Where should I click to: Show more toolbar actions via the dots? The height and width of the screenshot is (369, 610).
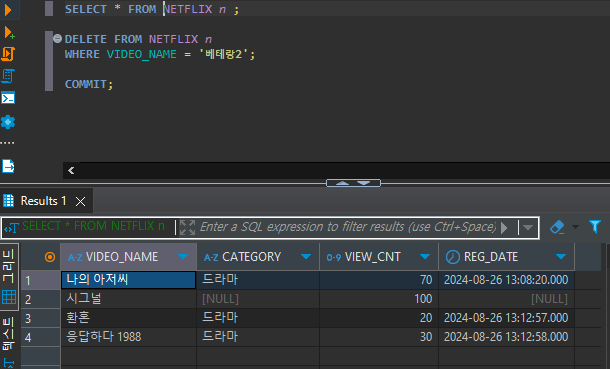pos(7,143)
